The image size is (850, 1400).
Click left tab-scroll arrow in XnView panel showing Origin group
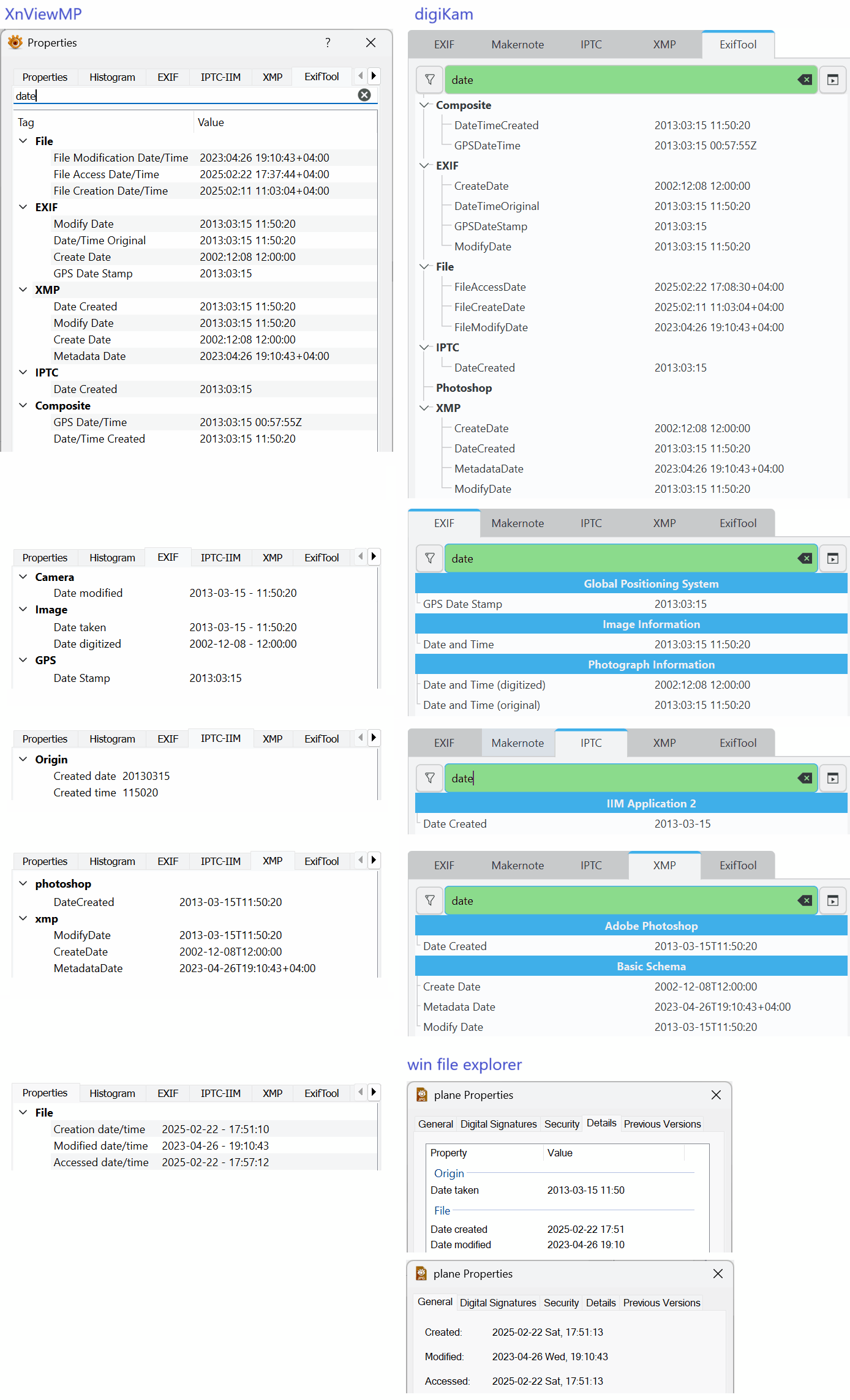tap(360, 738)
